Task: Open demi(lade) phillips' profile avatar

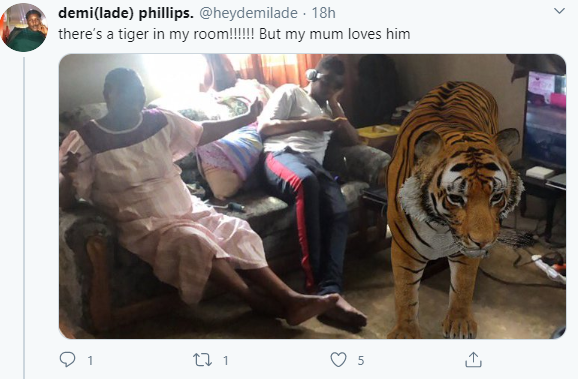Action: click(24, 28)
